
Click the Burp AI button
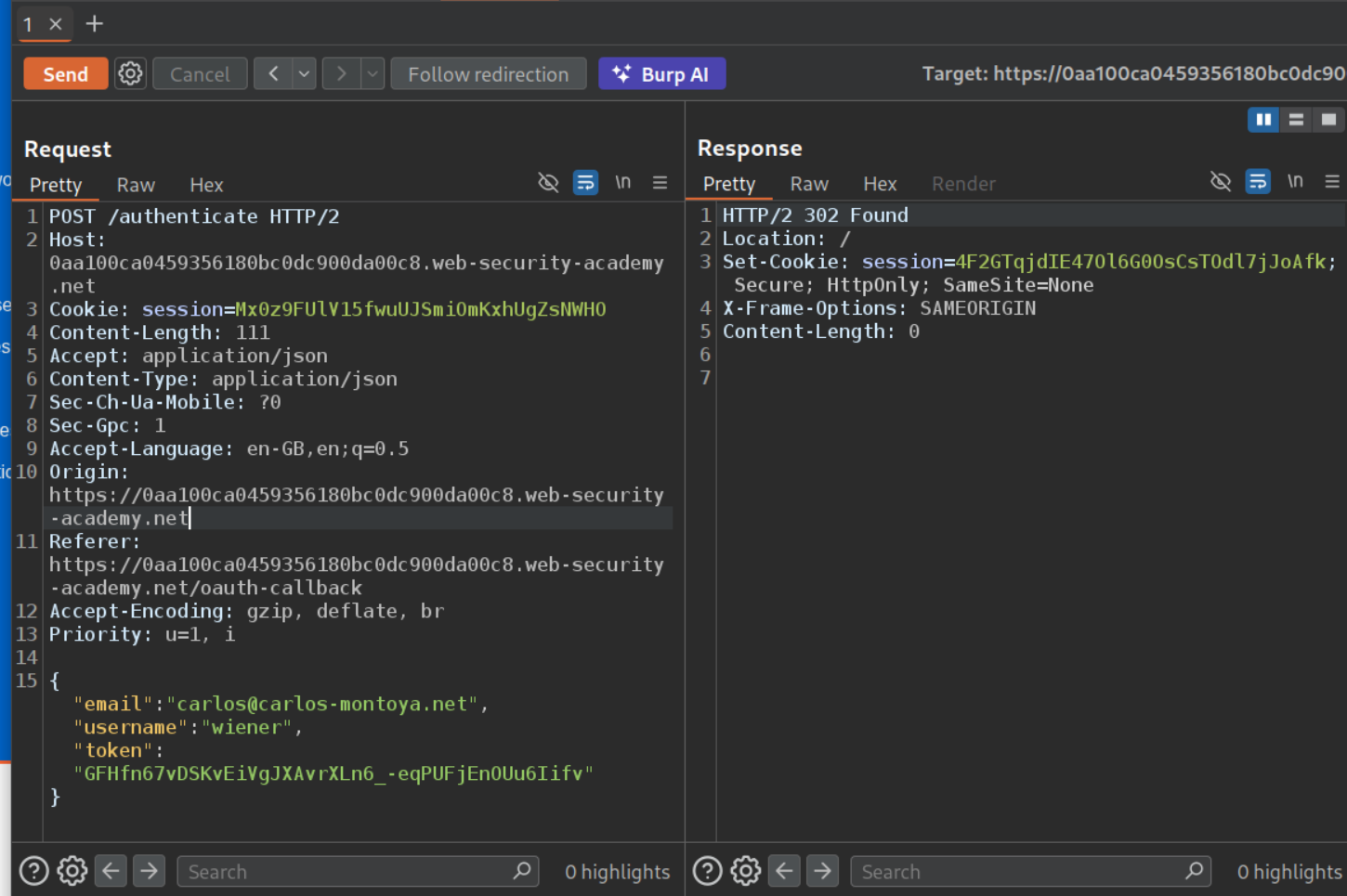click(x=661, y=74)
